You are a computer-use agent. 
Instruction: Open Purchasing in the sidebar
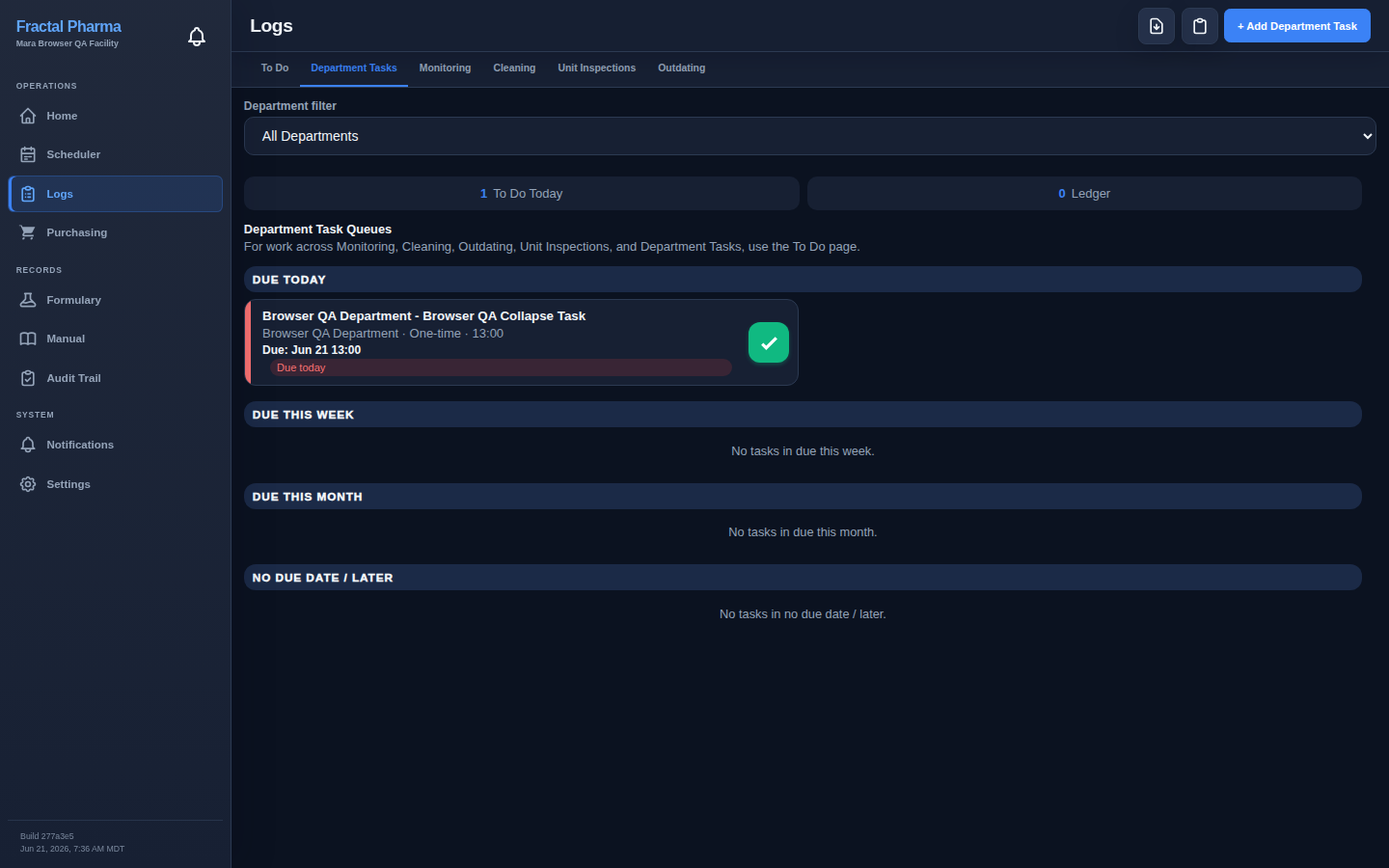pyautogui.click(x=116, y=232)
